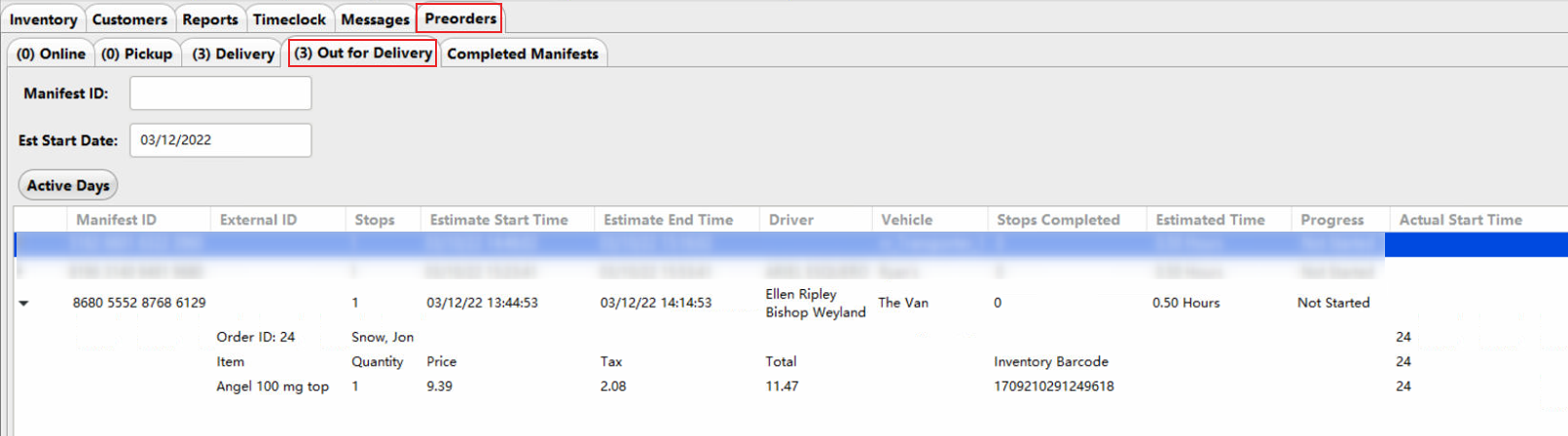Screen dimensions: 1568x436
Task: Open the Inventory tab
Action: click(43, 19)
